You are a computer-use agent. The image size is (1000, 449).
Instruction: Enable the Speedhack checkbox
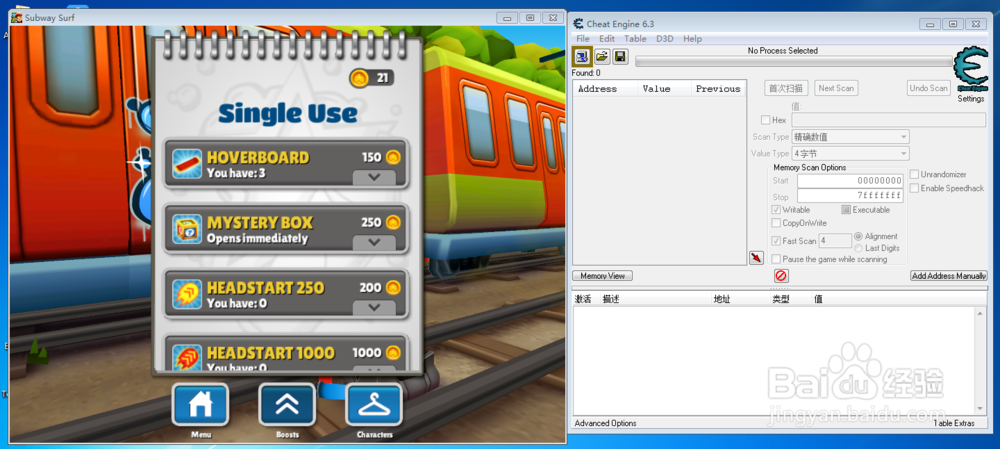click(x=914, y=188)
